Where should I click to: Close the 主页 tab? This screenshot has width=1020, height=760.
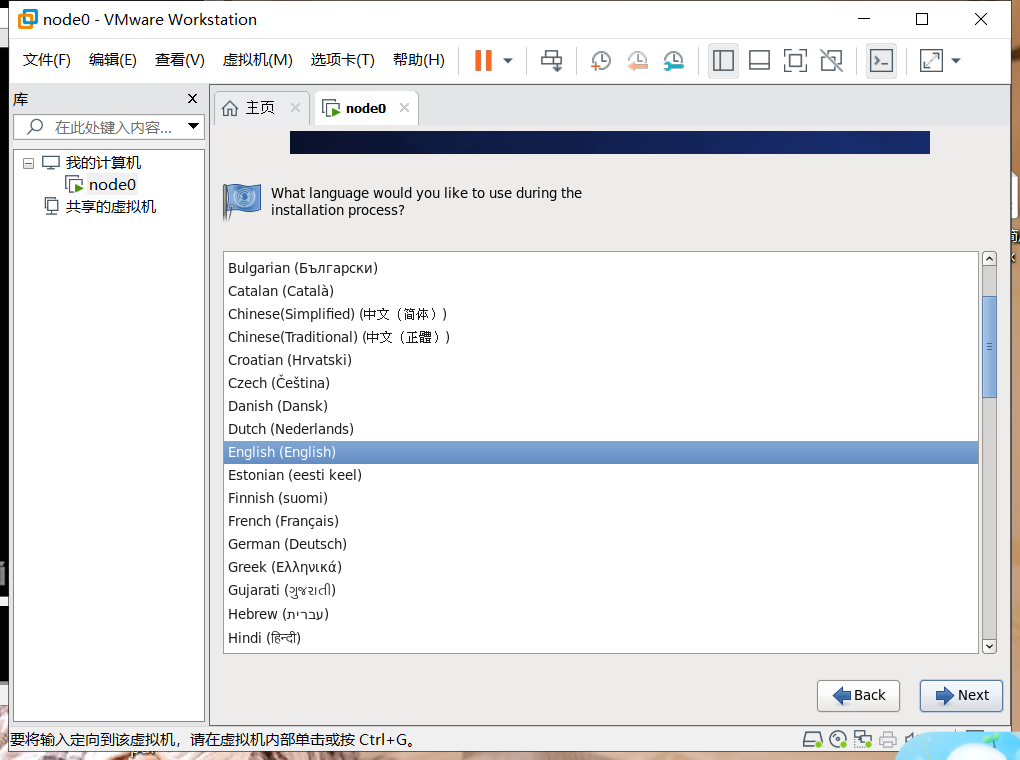pos(295,107)
